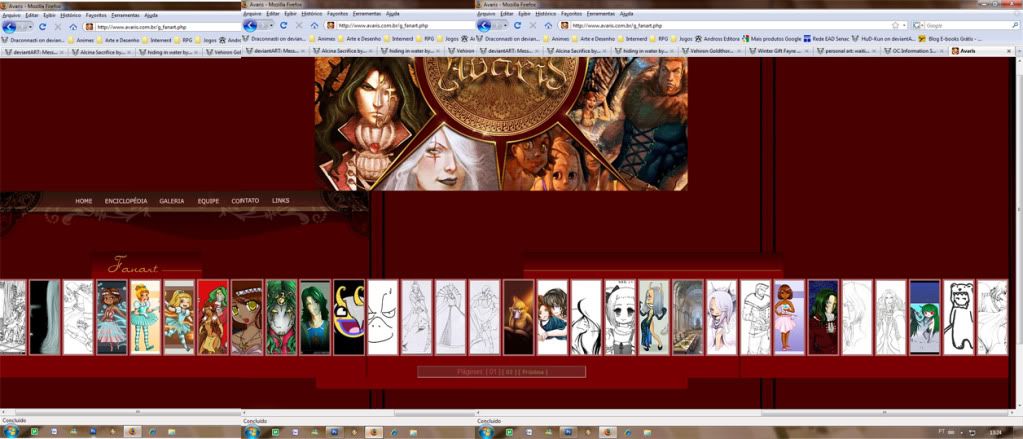This screenshot has width=1023, height=439.
Task: Open ENCICLOPÉDIA link in site navigation
Action: pos(126,202)
